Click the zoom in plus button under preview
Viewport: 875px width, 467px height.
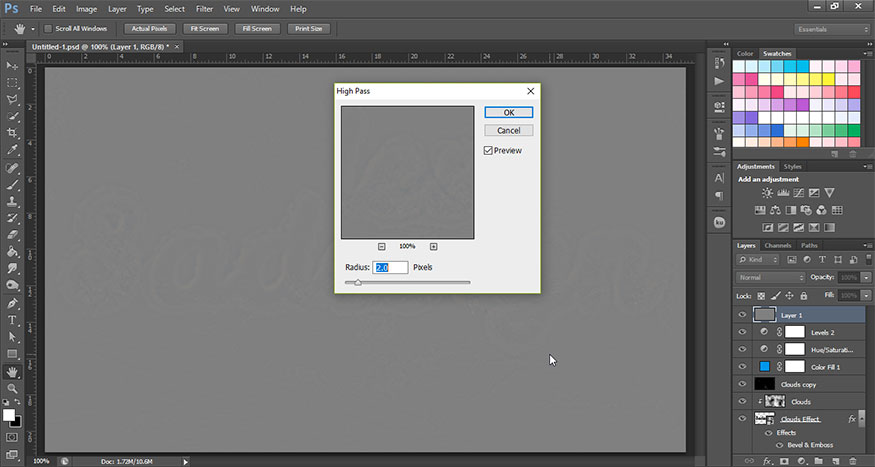pyautogui.click(x=433, y=246)
